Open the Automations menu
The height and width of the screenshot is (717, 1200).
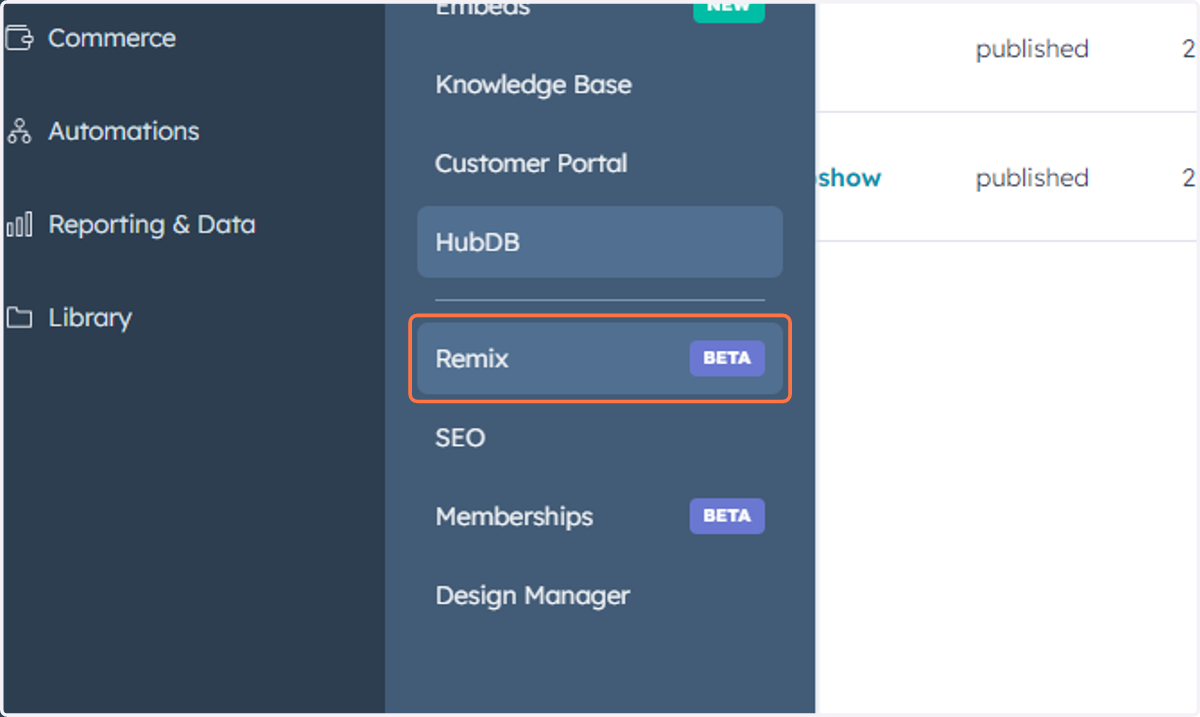click(124, 131)
